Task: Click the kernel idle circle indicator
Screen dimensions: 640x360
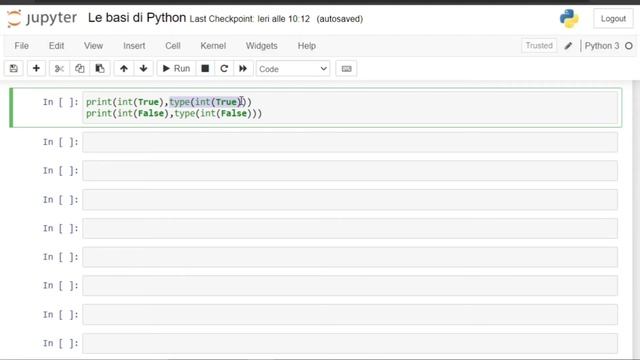Action: click(629, 46)
